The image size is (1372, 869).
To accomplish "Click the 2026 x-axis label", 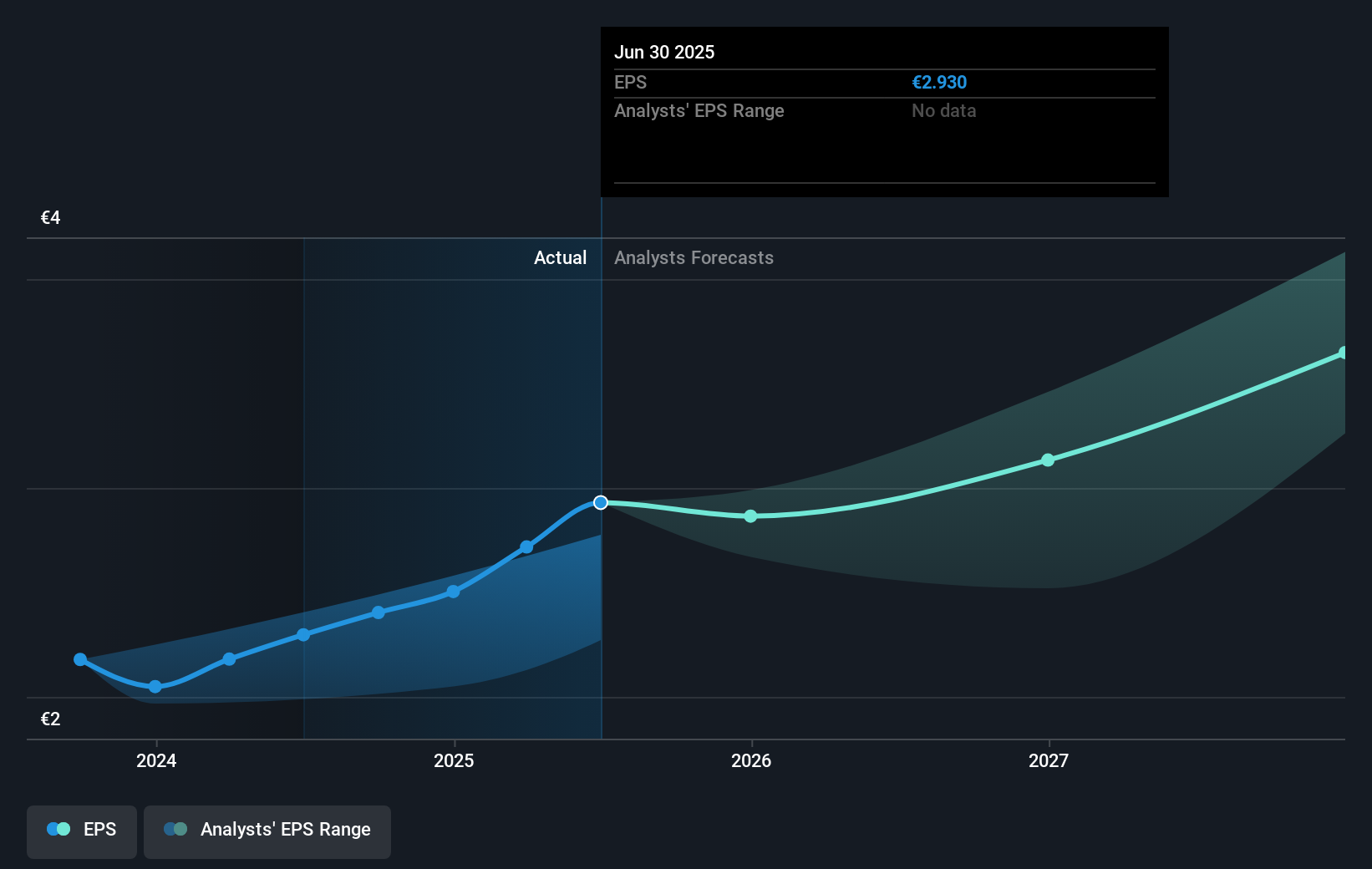I will [751, 760].
